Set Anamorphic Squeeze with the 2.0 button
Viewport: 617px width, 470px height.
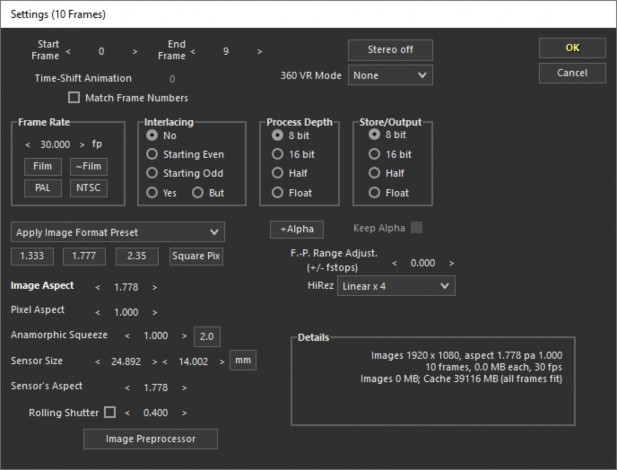point(207,337)
